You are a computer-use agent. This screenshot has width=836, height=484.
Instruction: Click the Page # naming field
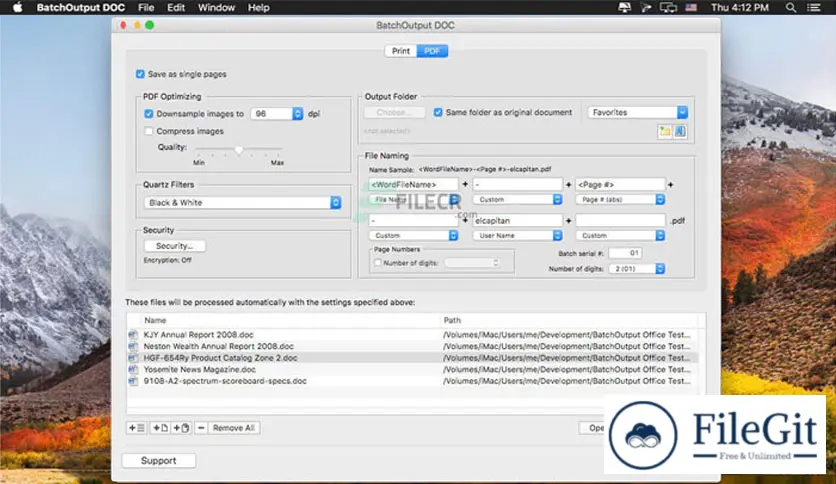(620, 184)
